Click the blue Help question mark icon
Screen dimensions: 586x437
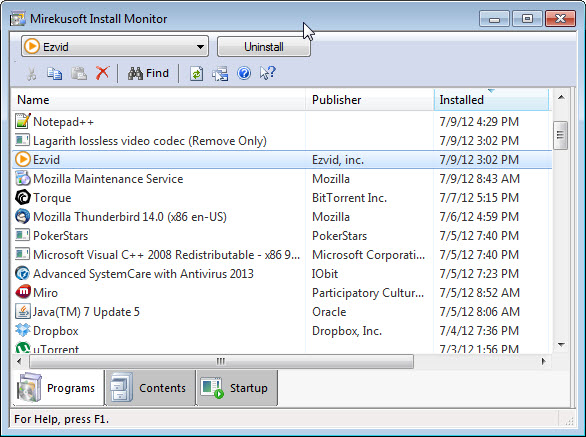point(244,73)
